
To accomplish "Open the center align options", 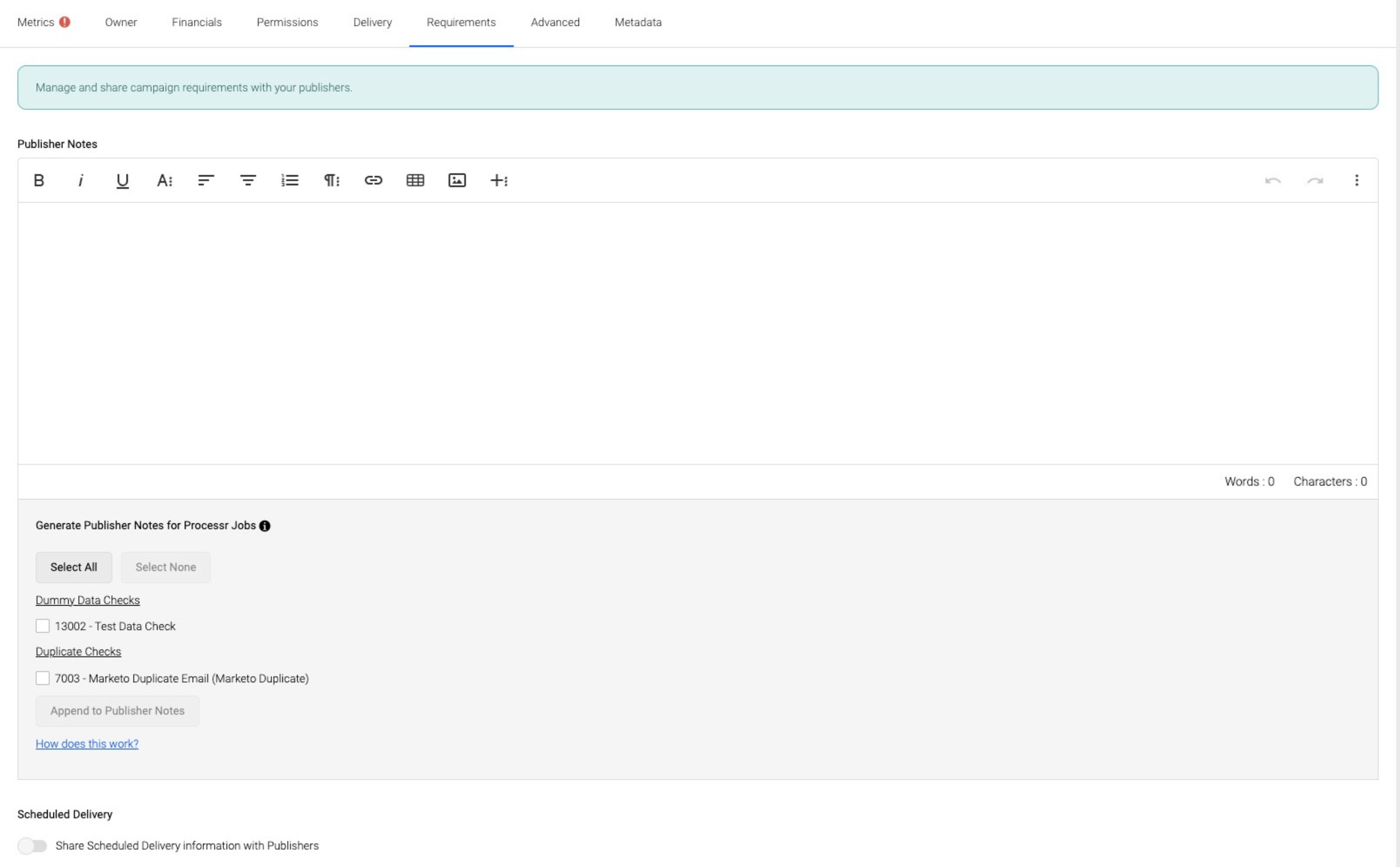I will [248, 181].
